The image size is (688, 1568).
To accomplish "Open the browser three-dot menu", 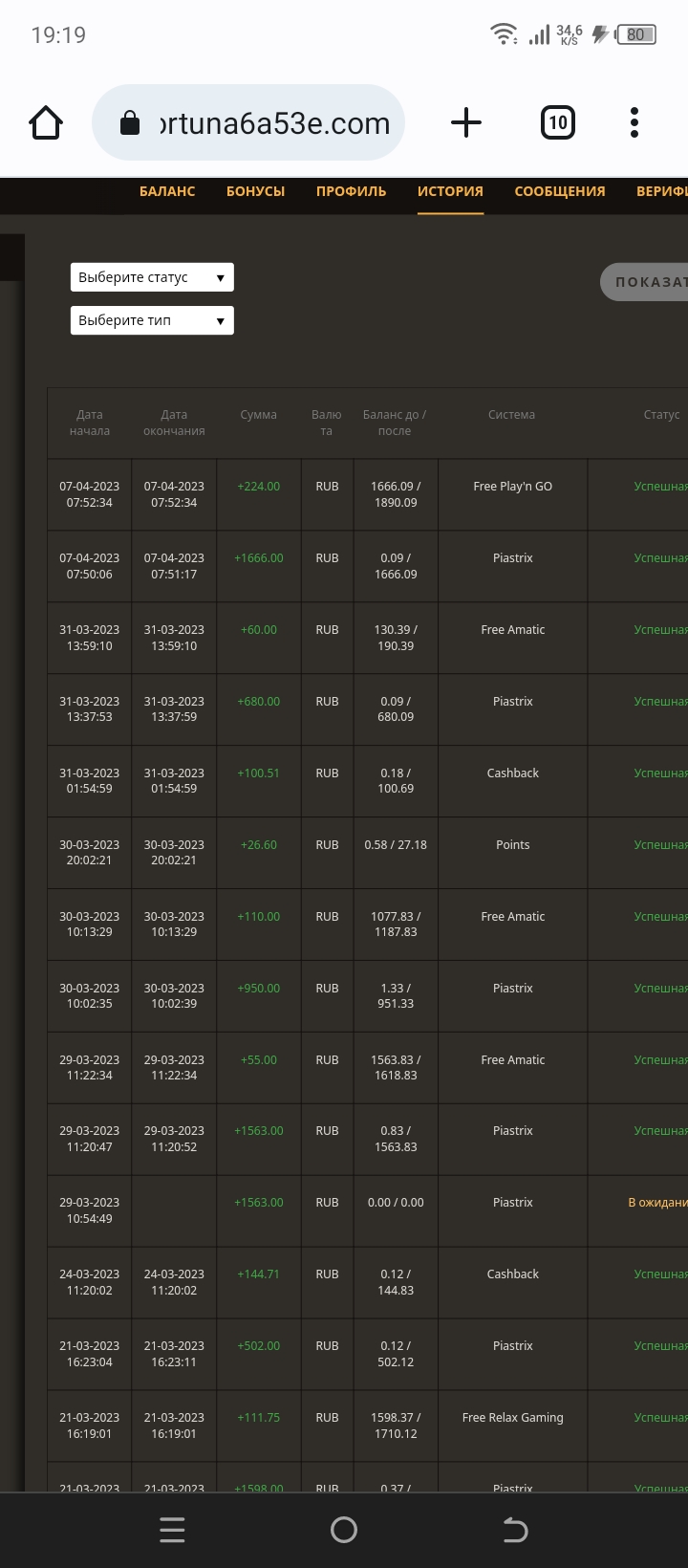I will (x=634, y=123).
